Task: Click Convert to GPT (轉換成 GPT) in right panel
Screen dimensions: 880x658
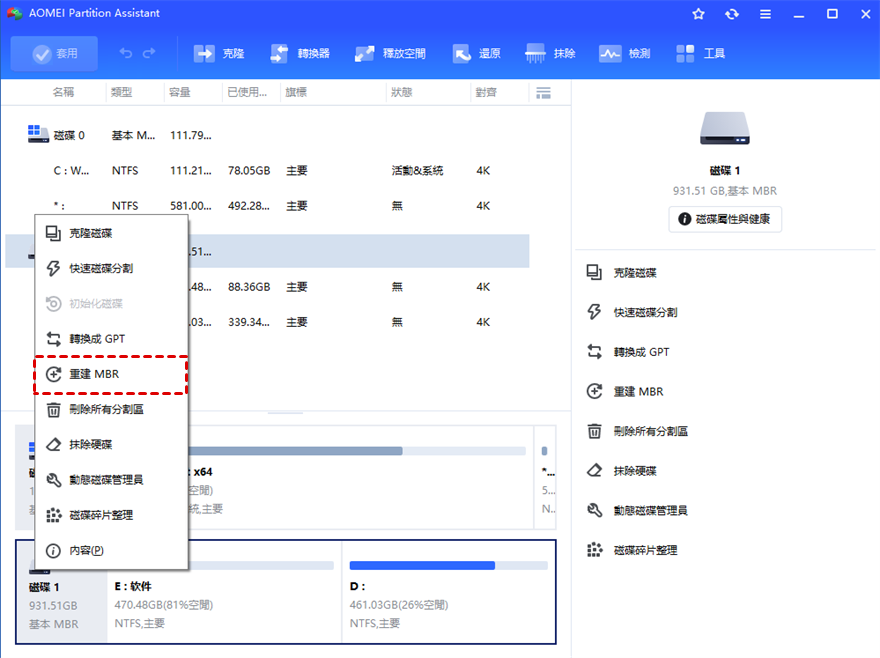Action: (x=641, y=352)
